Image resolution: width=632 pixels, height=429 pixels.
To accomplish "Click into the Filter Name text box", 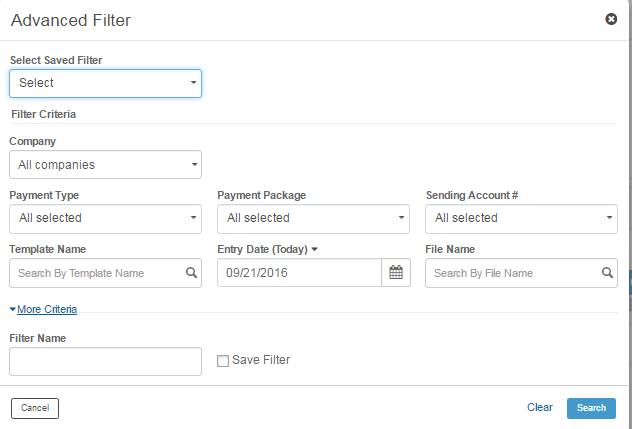I will click(106, 361).
